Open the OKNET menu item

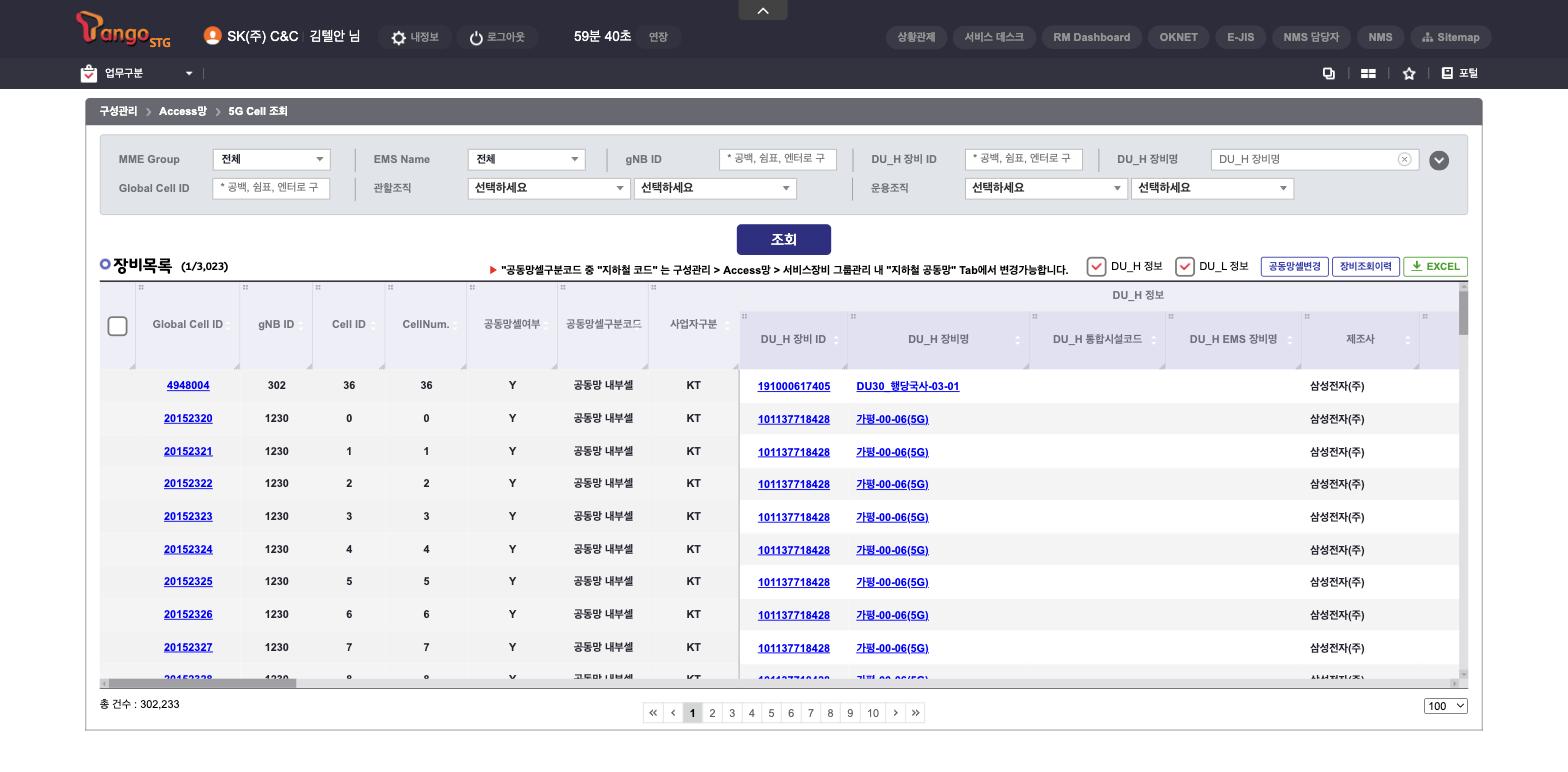click(1178, 37)
